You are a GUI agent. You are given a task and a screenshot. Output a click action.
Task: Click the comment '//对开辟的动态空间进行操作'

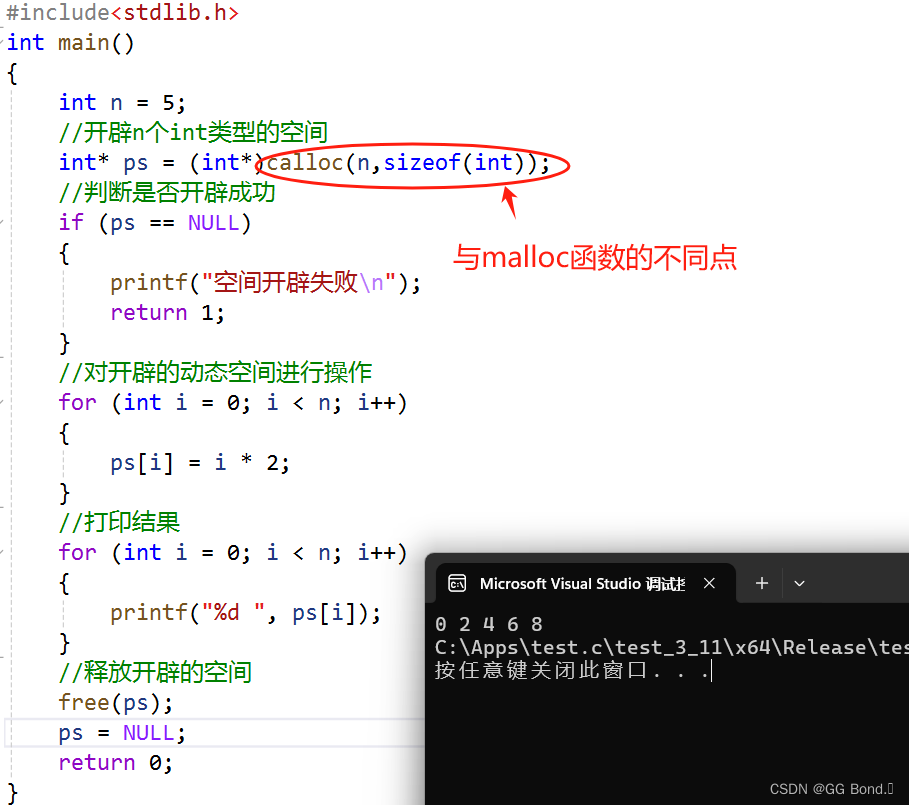click(215, 373)
